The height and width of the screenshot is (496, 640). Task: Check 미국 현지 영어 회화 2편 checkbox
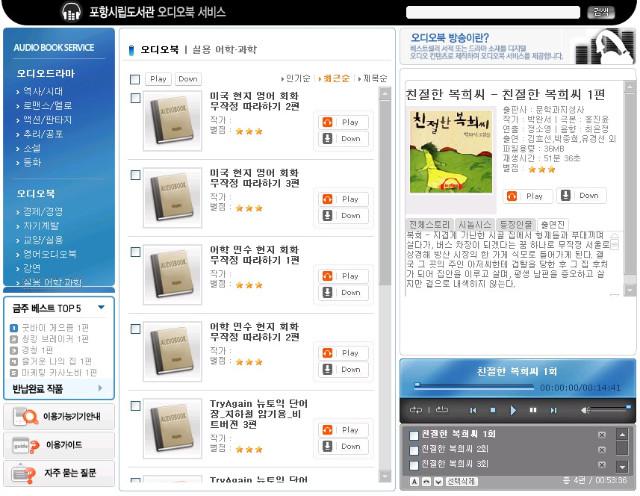(x=136, y=98)
